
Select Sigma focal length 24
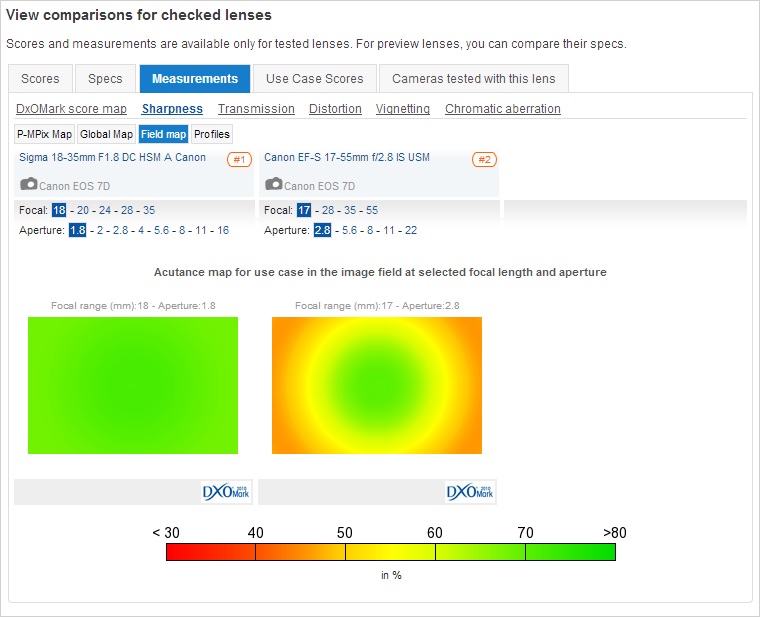[x=105, y=210]
